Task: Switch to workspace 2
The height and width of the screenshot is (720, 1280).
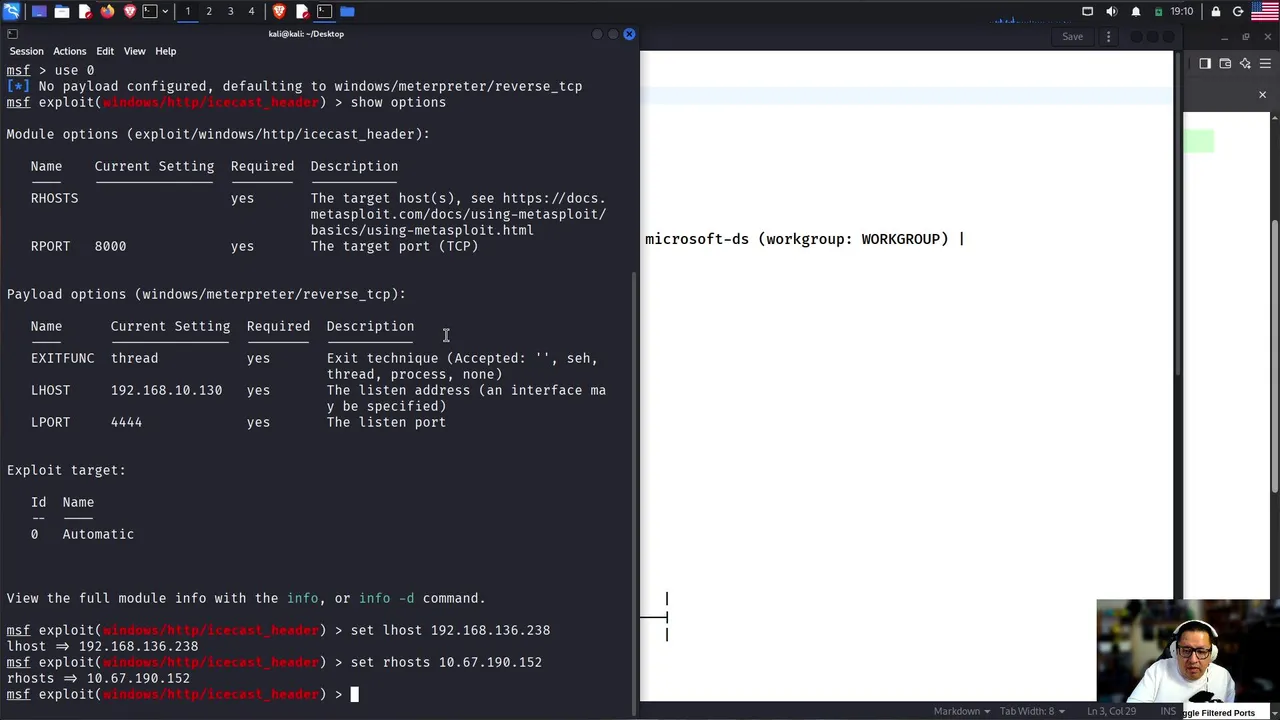Action: pos(209,11)
